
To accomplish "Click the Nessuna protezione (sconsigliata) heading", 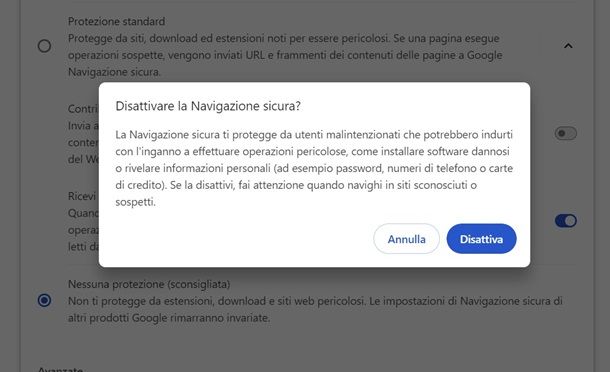I will 149,284.
